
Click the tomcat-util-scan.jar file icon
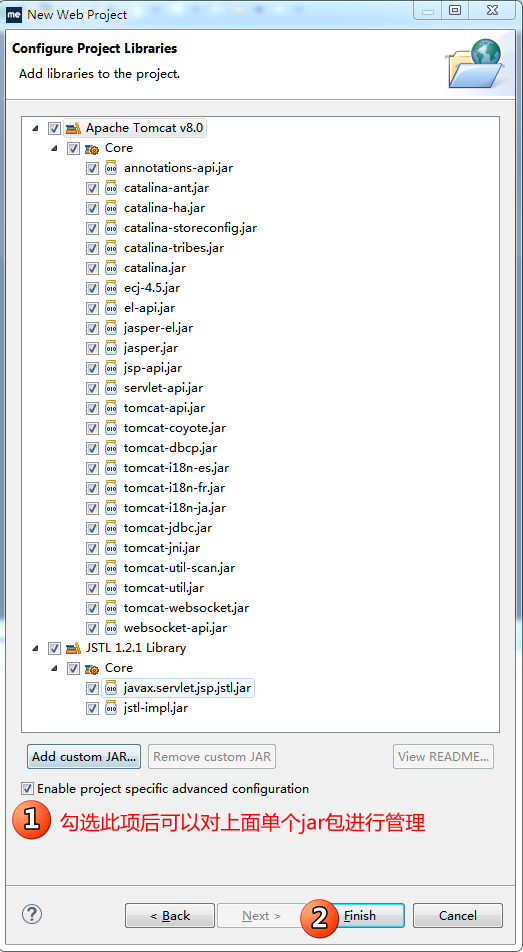point(111,569)
